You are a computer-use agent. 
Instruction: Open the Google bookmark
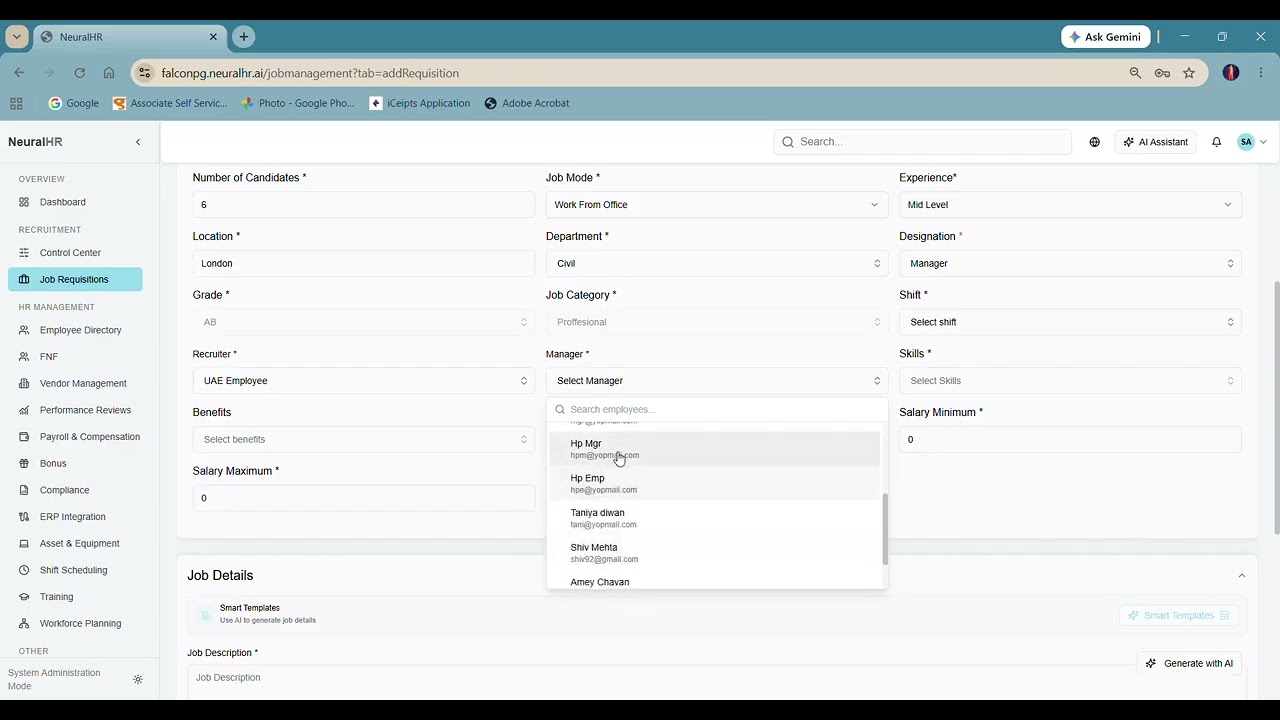[x=74, y=103]
